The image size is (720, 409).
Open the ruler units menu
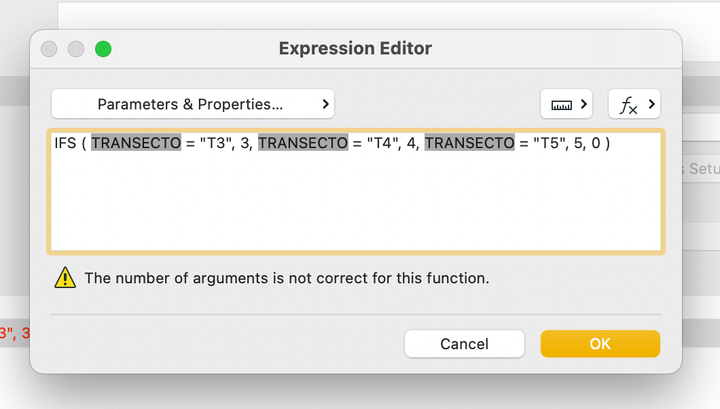point(566,104)
